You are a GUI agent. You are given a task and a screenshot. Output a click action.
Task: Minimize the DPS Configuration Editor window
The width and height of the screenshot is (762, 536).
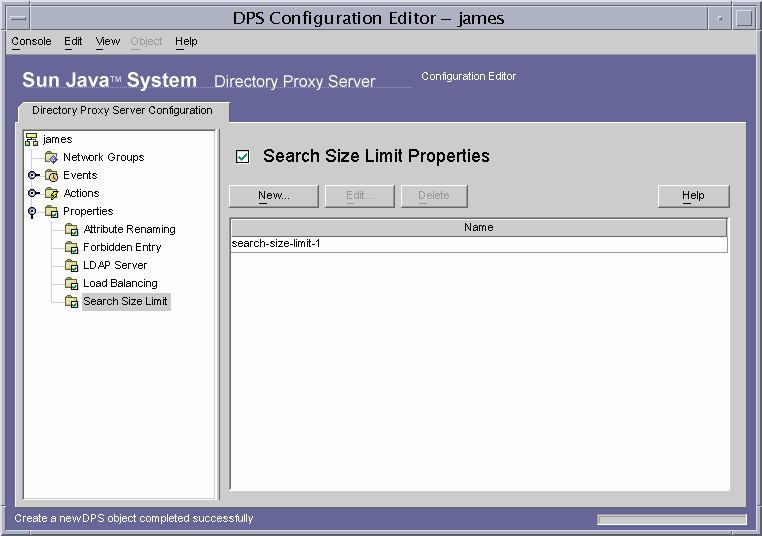point(720,18)
